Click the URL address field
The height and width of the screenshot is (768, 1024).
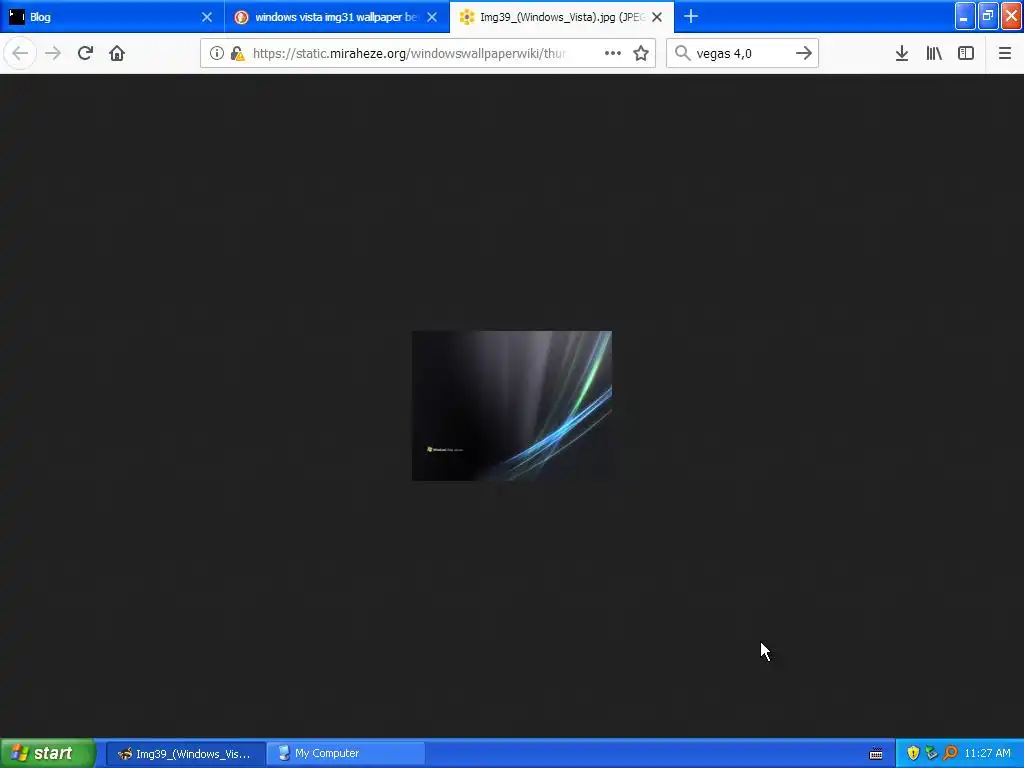(x=409, y=53)
